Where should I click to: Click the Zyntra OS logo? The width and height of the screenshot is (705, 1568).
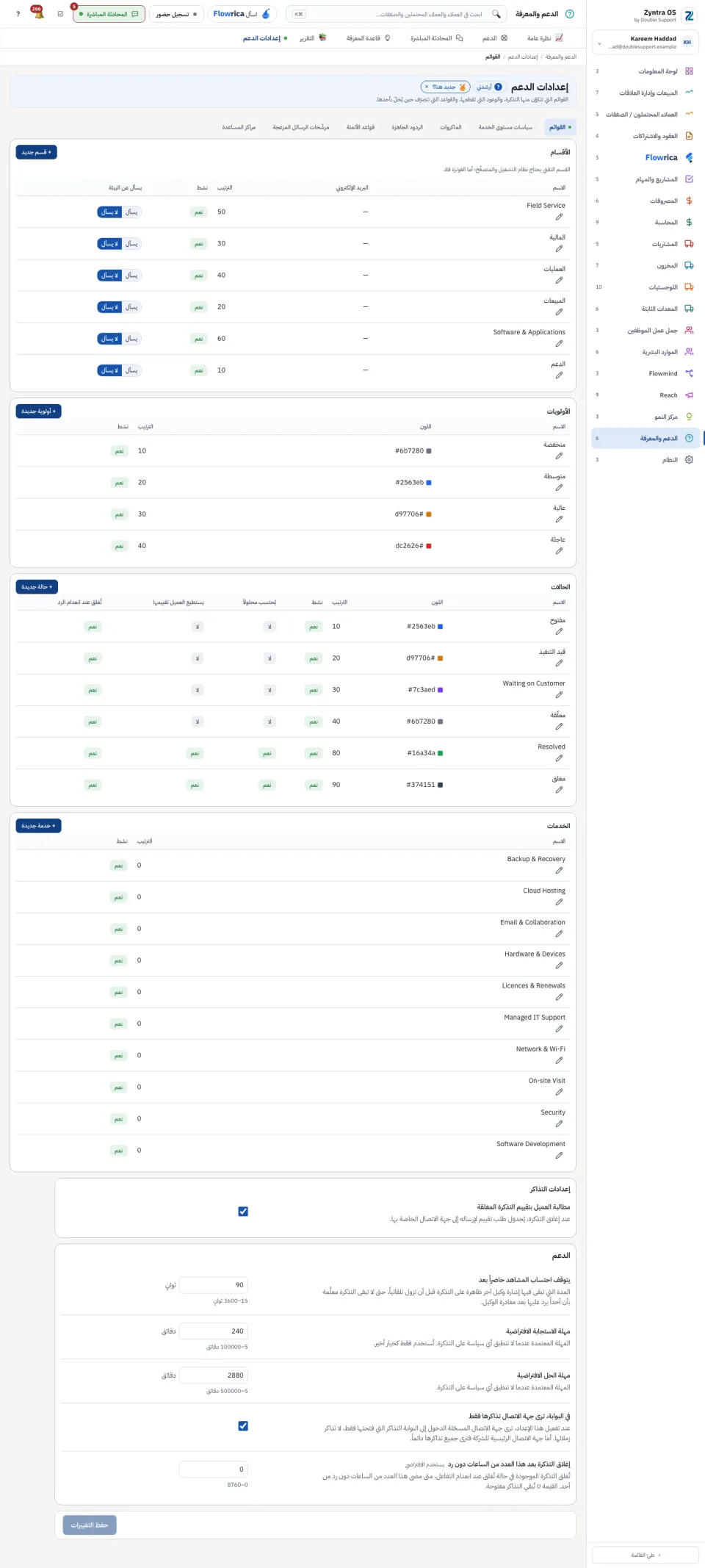pos(689,15)
